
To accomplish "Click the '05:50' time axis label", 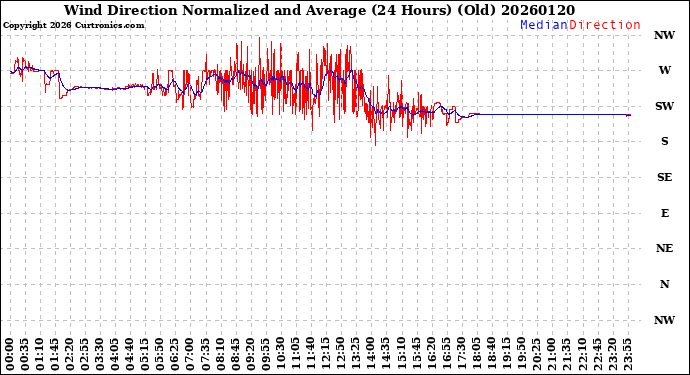I will pyautogui.click(x=160, y=354).
